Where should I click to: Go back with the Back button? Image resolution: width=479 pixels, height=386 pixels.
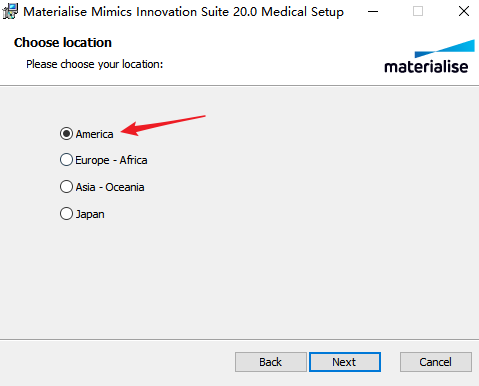point(271,362)
